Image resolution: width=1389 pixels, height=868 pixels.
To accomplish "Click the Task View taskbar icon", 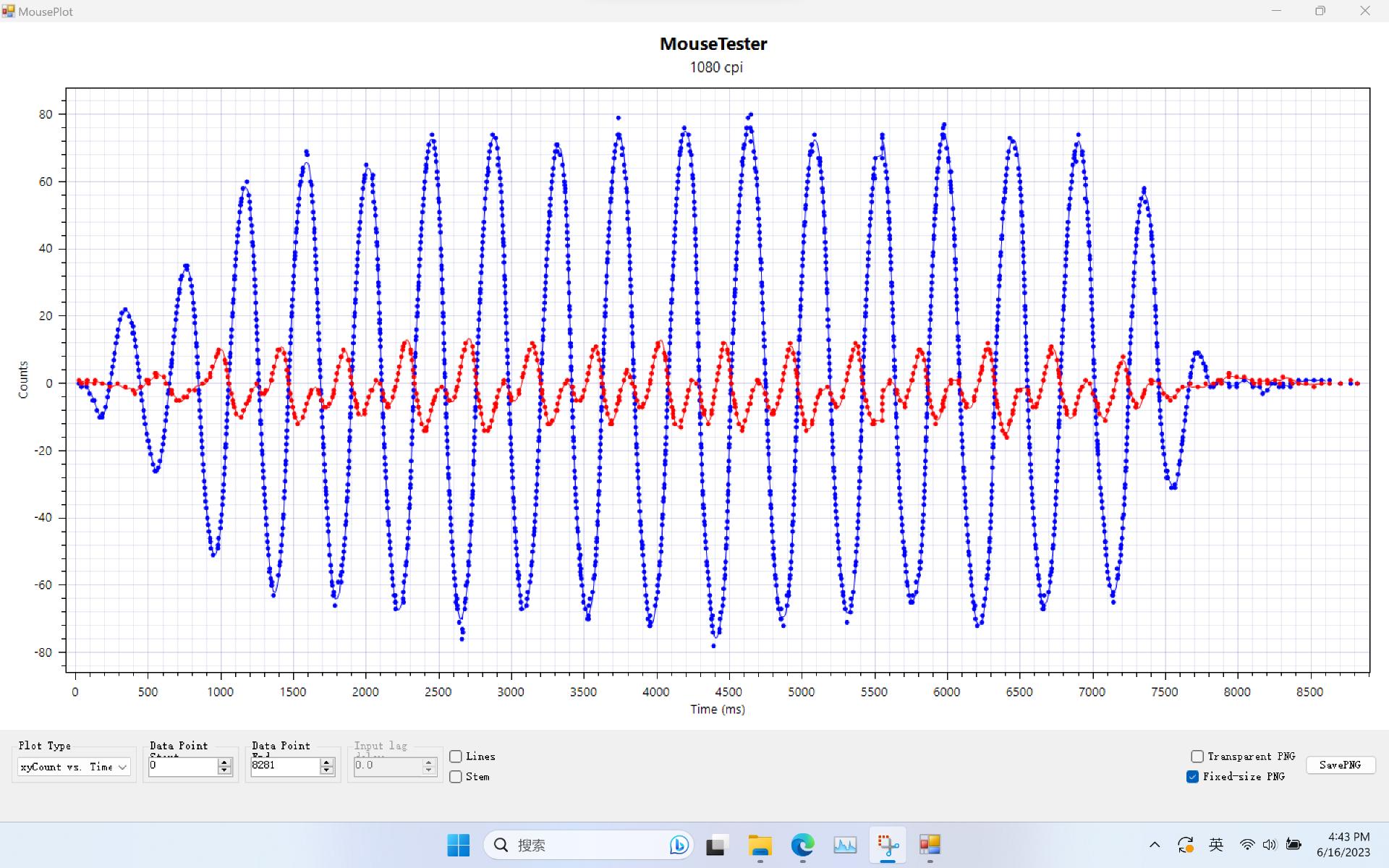I will click(x=716, y=845).
